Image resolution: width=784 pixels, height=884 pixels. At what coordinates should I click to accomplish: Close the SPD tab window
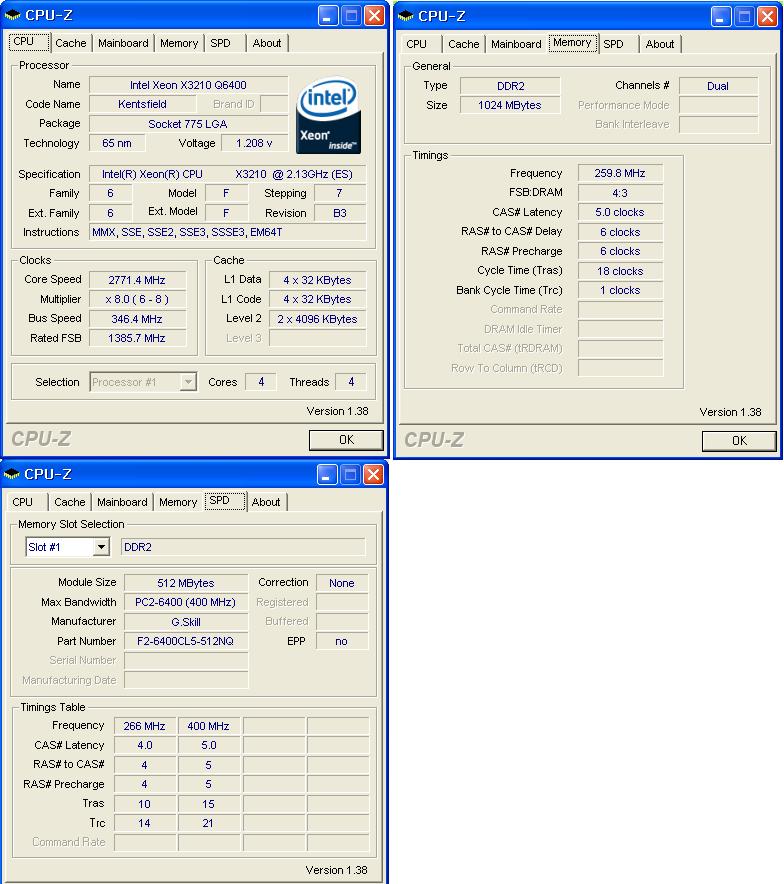point(373,475)
